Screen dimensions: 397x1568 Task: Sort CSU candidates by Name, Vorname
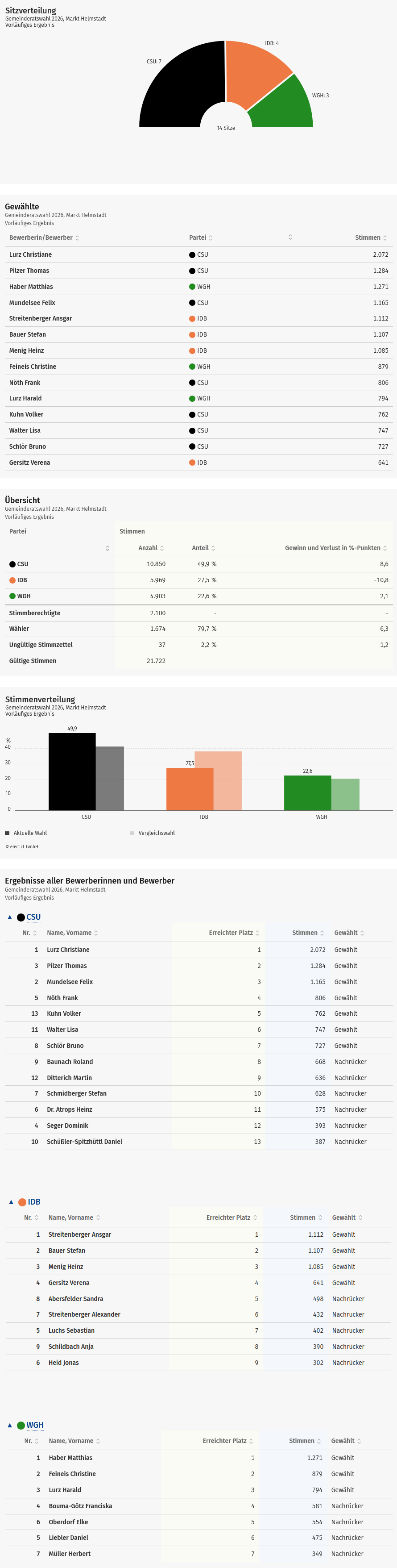point(72,933)
